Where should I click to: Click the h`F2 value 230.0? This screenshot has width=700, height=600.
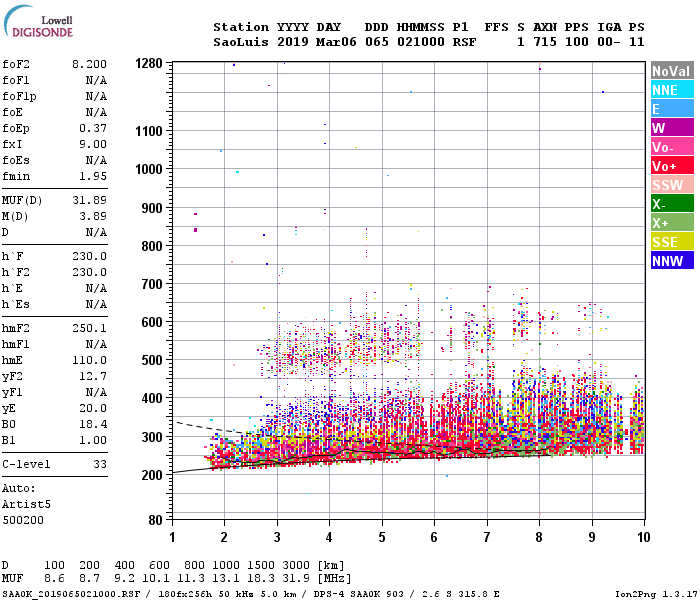(x=89, y=272)
